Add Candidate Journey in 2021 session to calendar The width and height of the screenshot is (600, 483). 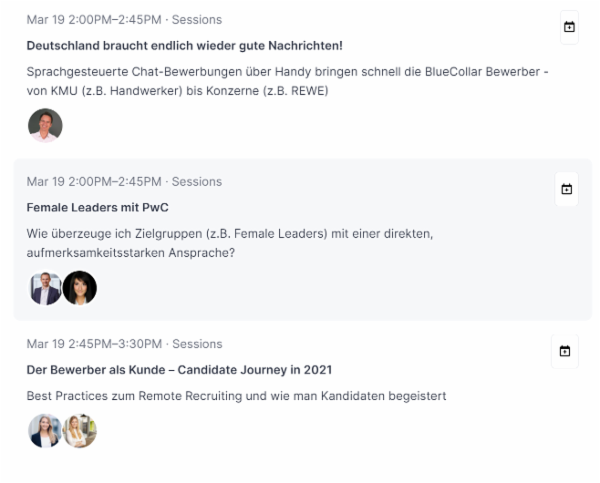(565, 351)
